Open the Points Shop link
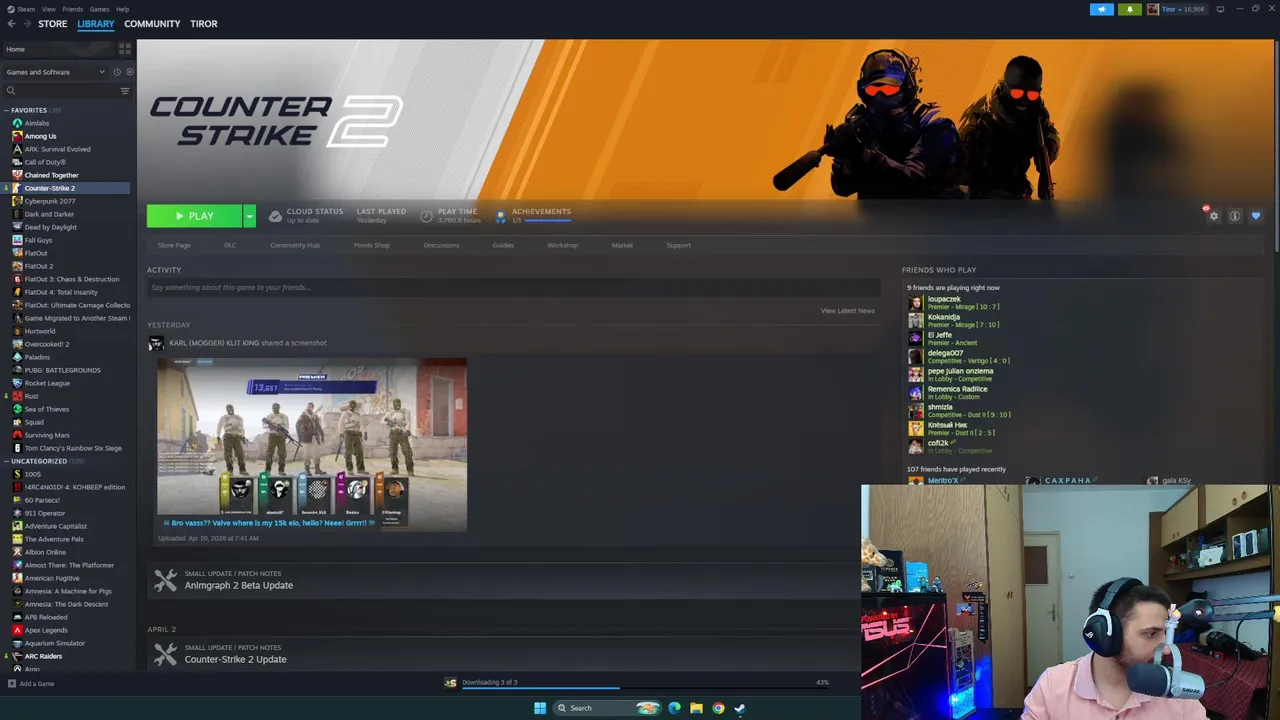Viewport: 1280px width, 720px height. point(371,245)
